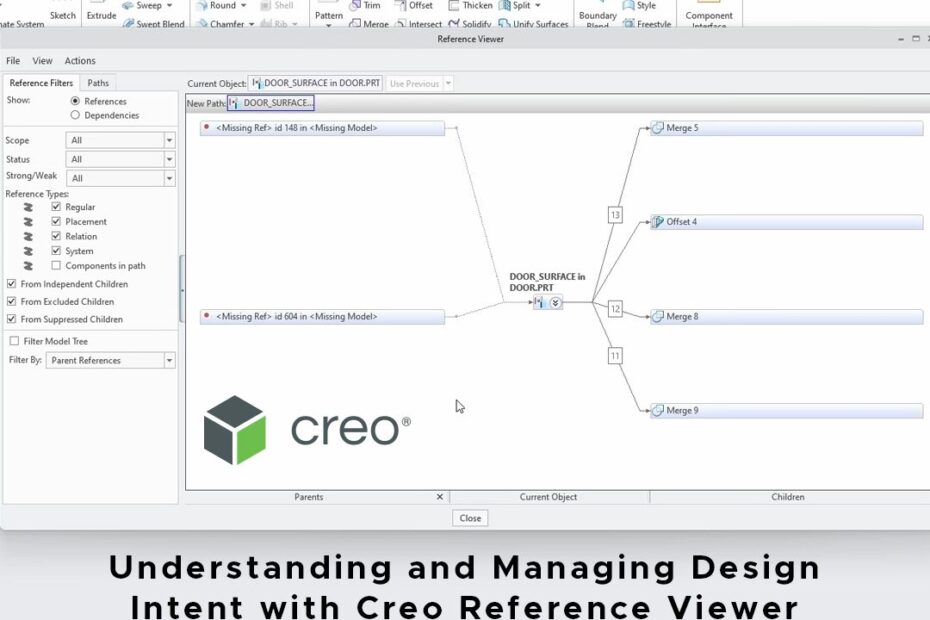Click the DOOR_SURFACE node icon in graph

pos(539,303)
